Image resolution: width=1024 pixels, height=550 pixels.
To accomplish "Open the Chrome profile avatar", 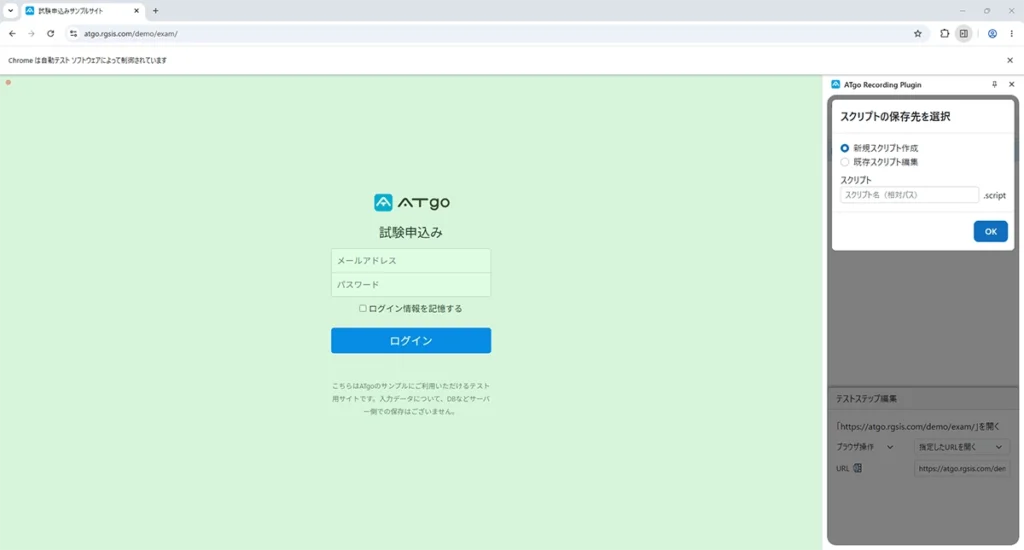I will [x=992, y=33].
